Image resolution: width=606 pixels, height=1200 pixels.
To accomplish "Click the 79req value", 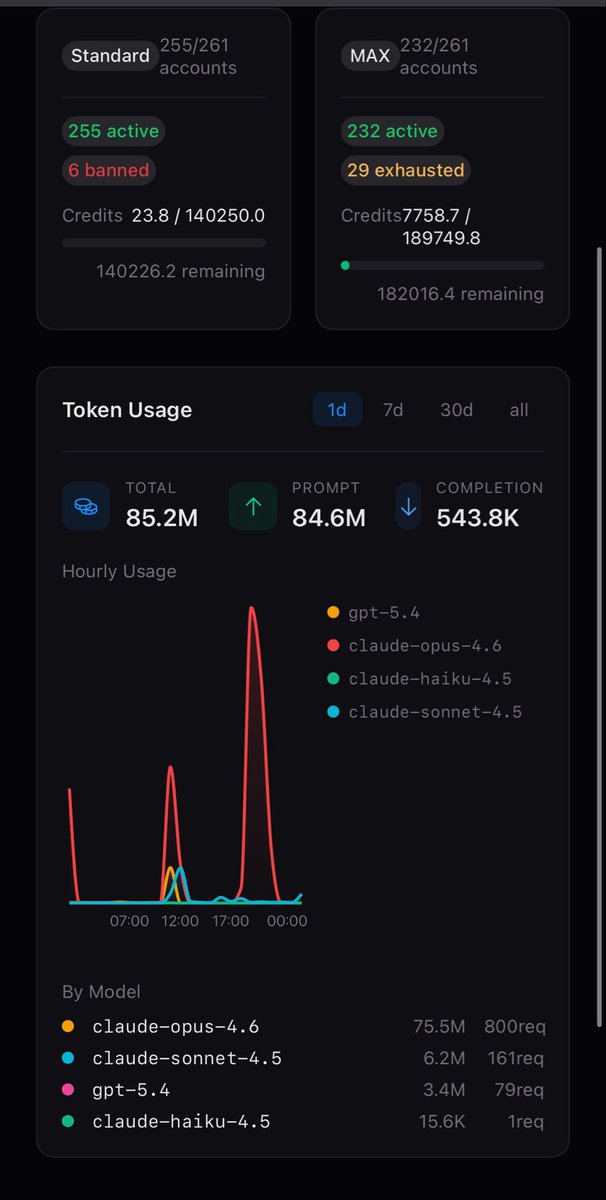I will [x=521, y=1090].
